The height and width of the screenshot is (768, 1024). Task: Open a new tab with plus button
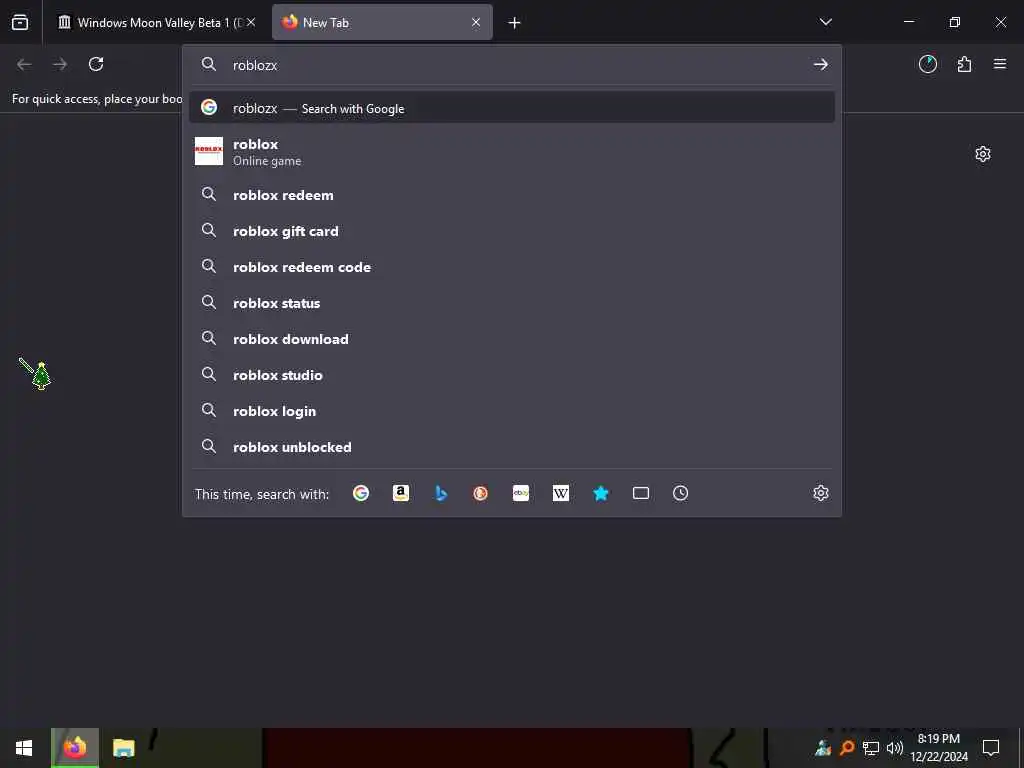pos(515,23)
